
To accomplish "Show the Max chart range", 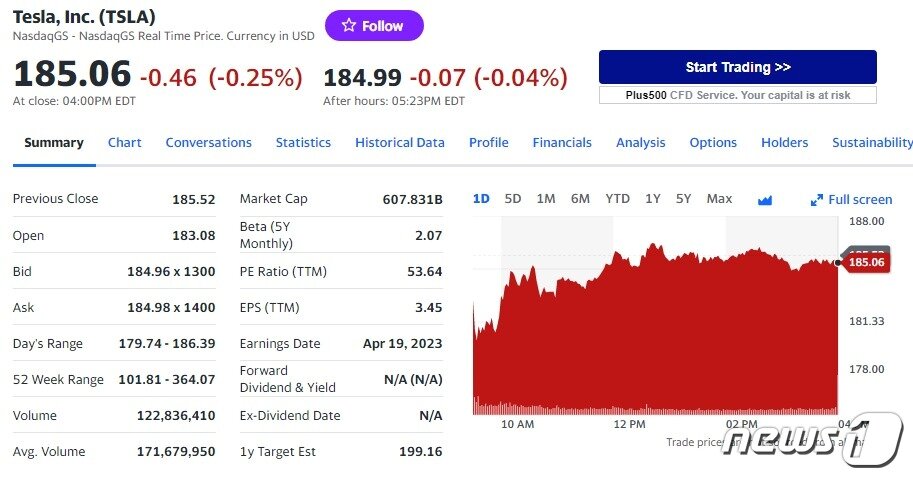I will (719, 199).
